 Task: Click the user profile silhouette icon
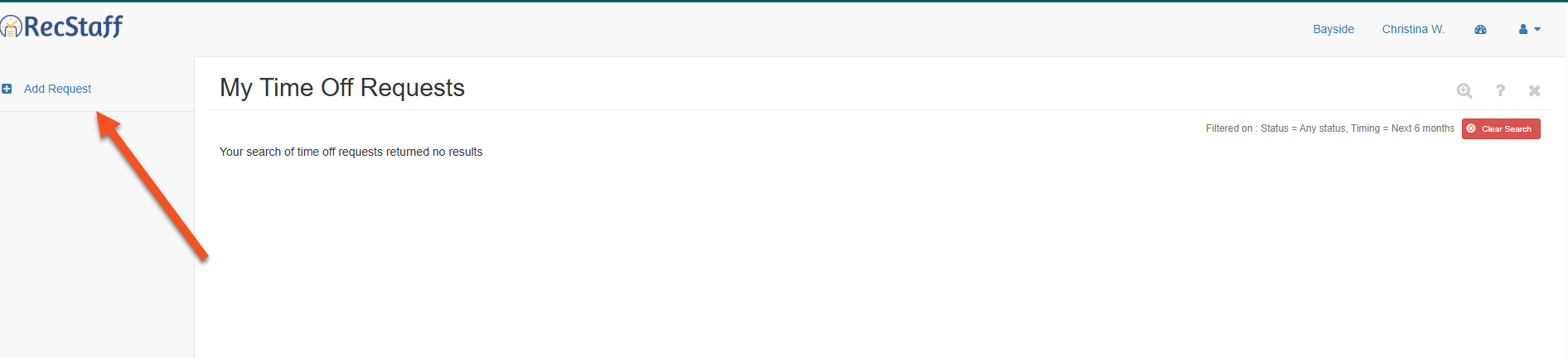1523,29
